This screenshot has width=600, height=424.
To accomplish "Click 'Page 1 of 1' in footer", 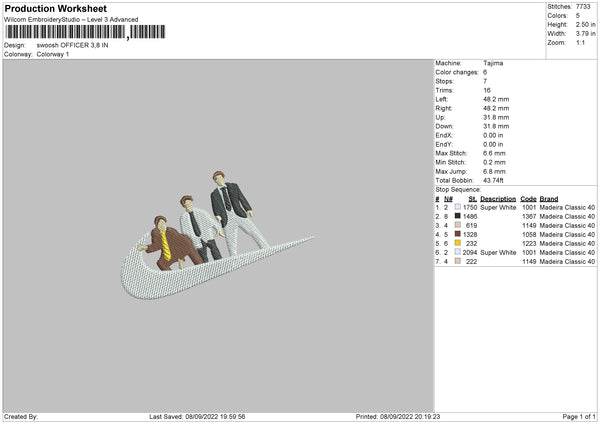I will coord(579,417).
